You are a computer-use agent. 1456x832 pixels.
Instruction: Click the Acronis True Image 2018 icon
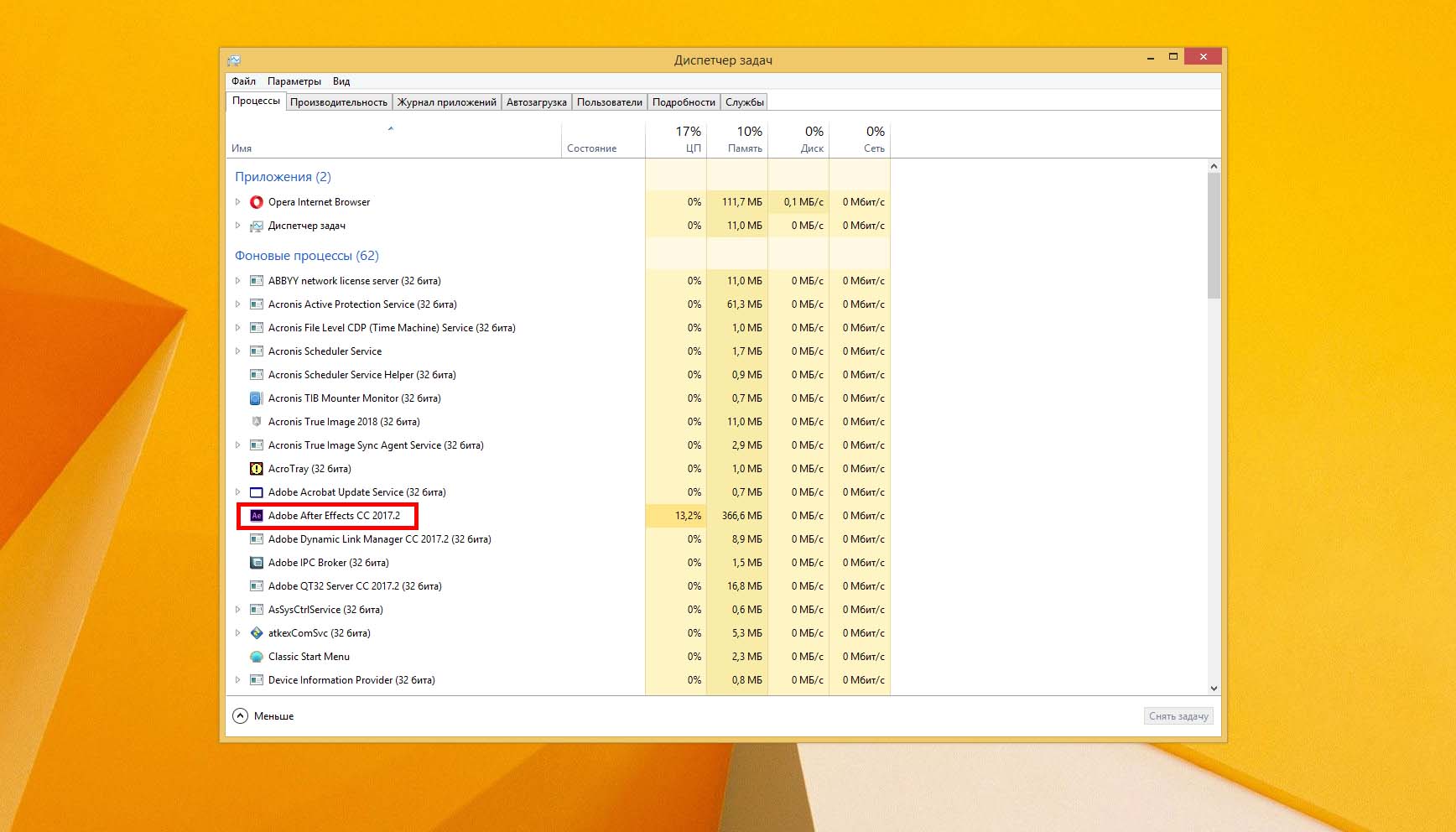click(257, 422)
